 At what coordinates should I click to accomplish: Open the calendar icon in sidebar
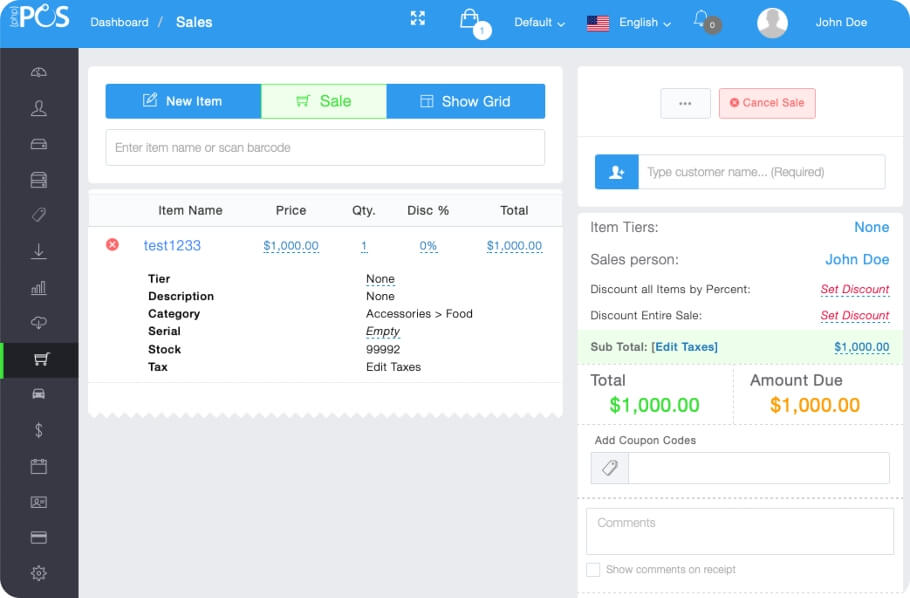click(39, 466)
